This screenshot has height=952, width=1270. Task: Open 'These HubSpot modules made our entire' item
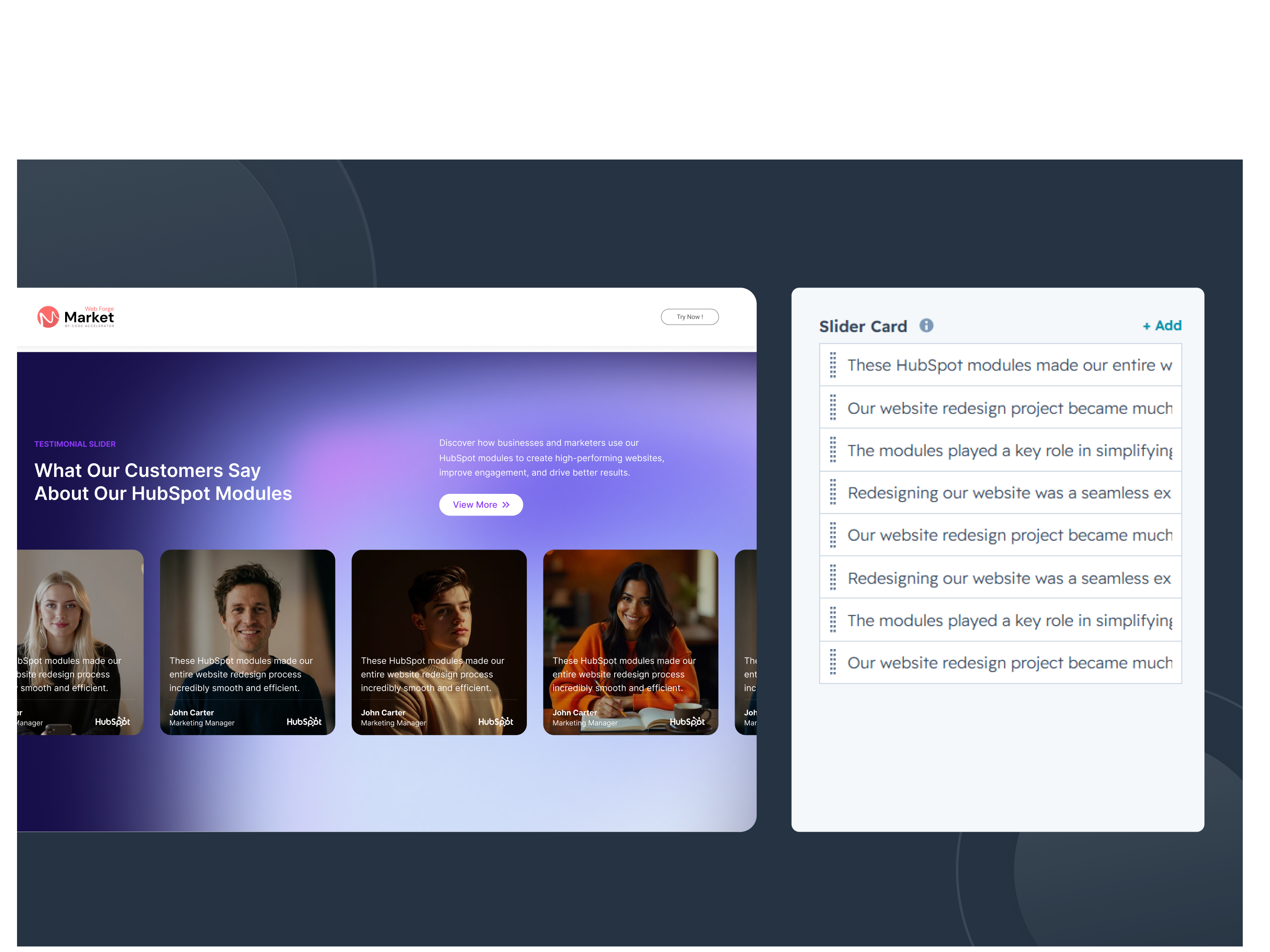1001,365
